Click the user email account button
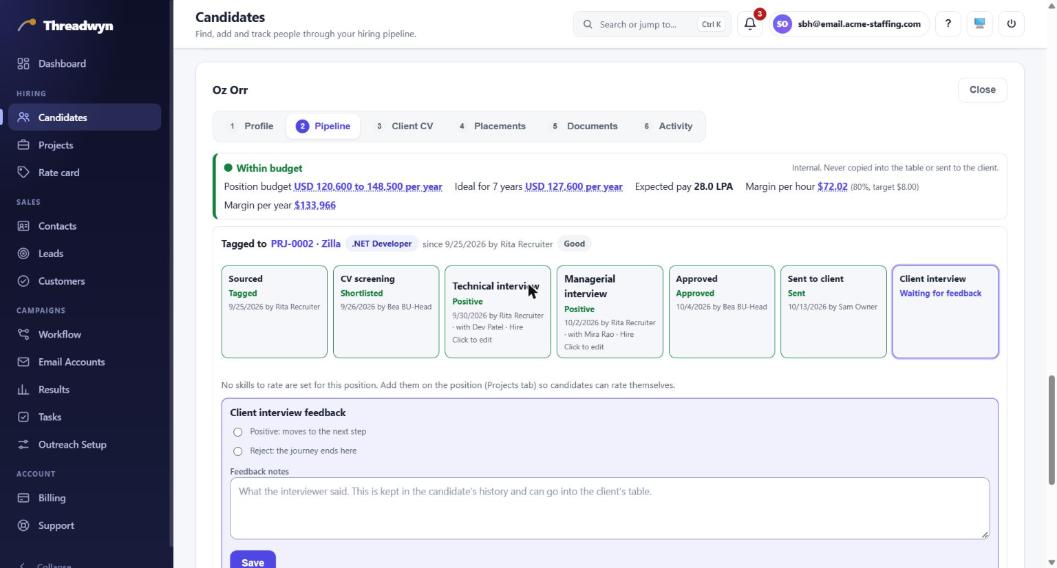The image size is (1057, 568). pyautogui.click(x=851, y=24)
